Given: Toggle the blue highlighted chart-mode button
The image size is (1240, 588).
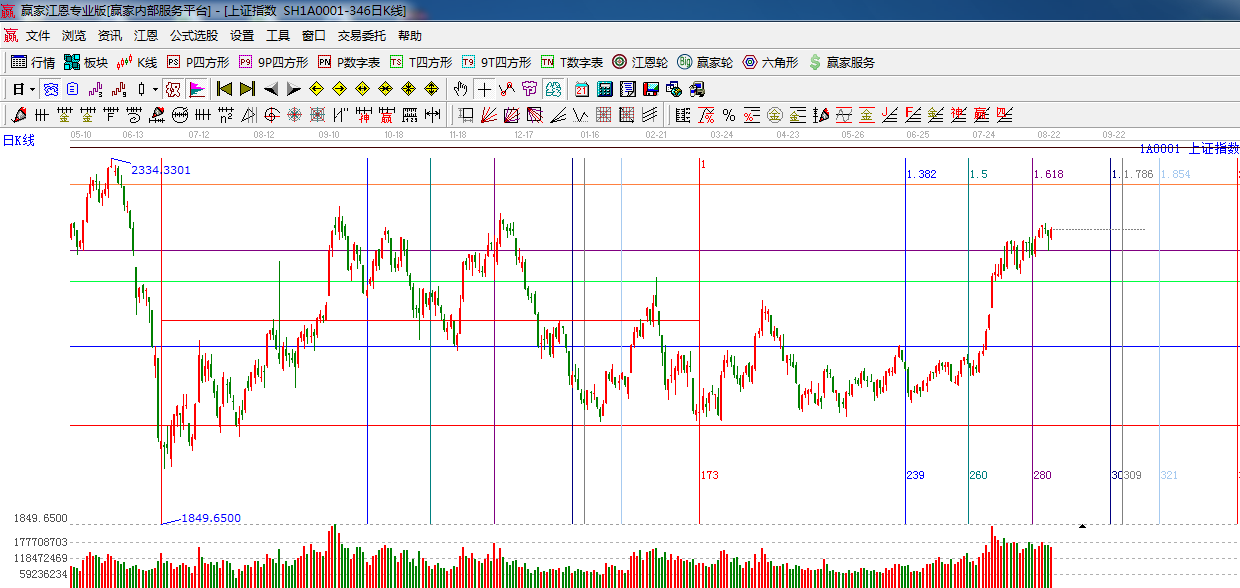Looking at the screenshot, I should click(50, 89).
